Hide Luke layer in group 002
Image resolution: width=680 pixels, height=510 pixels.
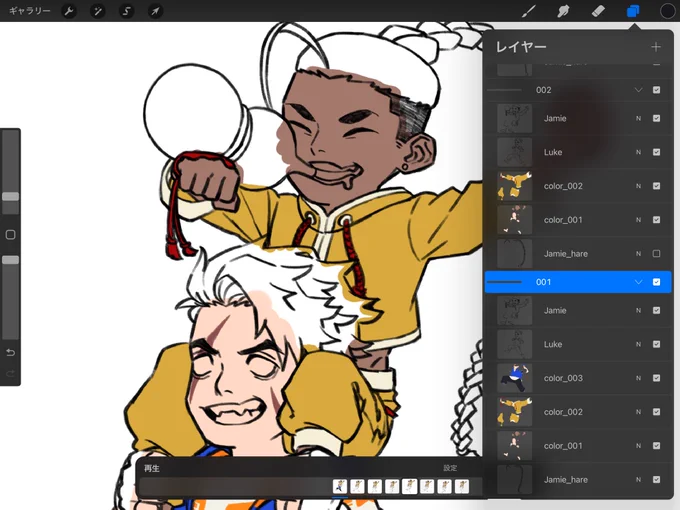click(x=657, y=152)
